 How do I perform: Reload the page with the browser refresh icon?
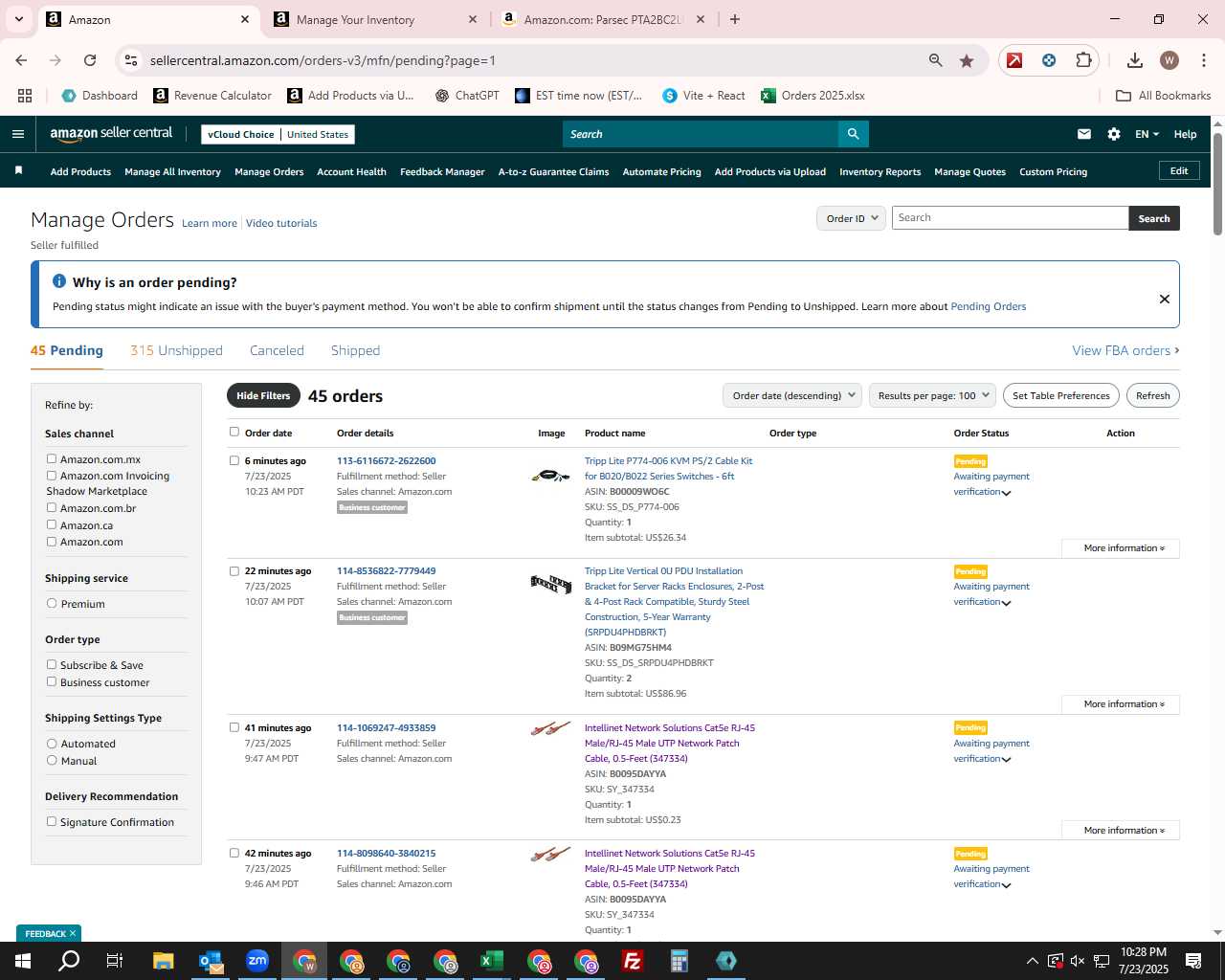click(90, 60)
